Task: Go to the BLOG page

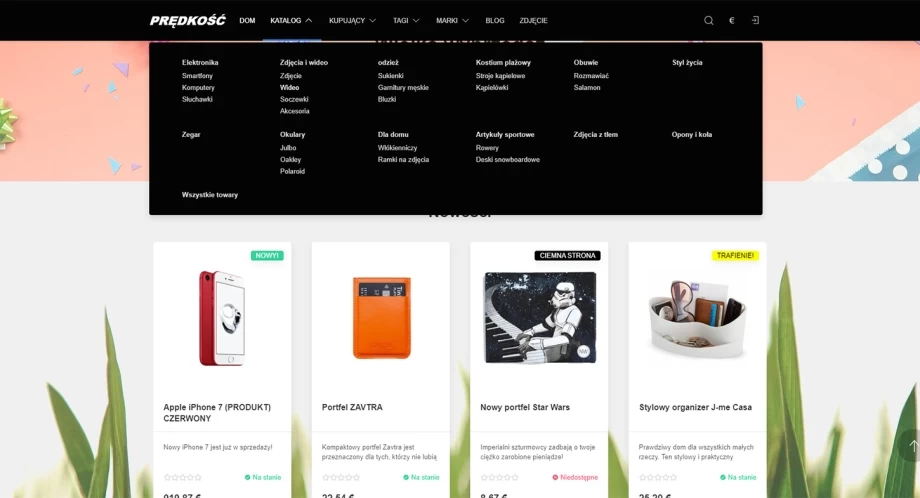Action: coord(495,20)
